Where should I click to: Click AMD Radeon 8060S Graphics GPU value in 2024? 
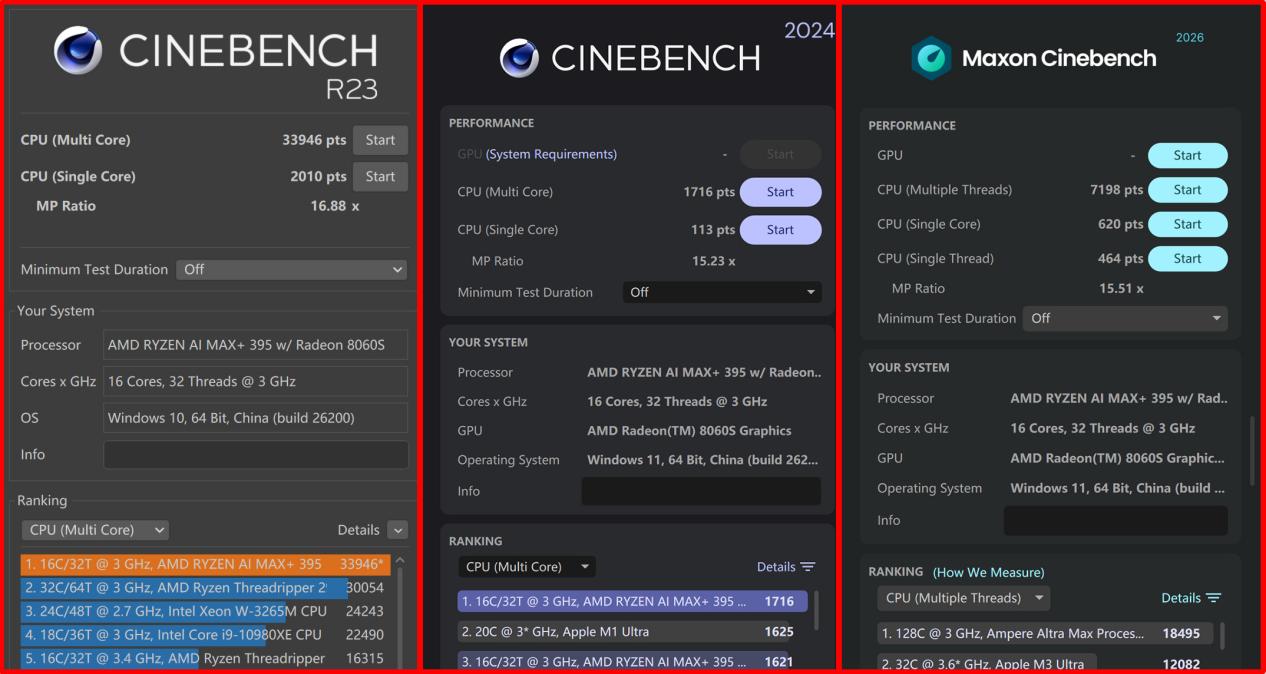[689, 431]
